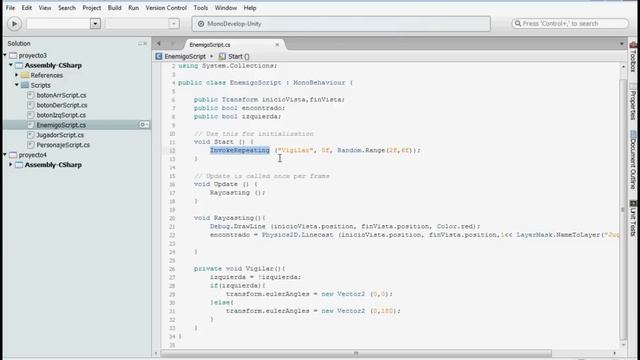Open the Search menu
The height and width of the screenshot is (360, 640).
tap(67, 8)
